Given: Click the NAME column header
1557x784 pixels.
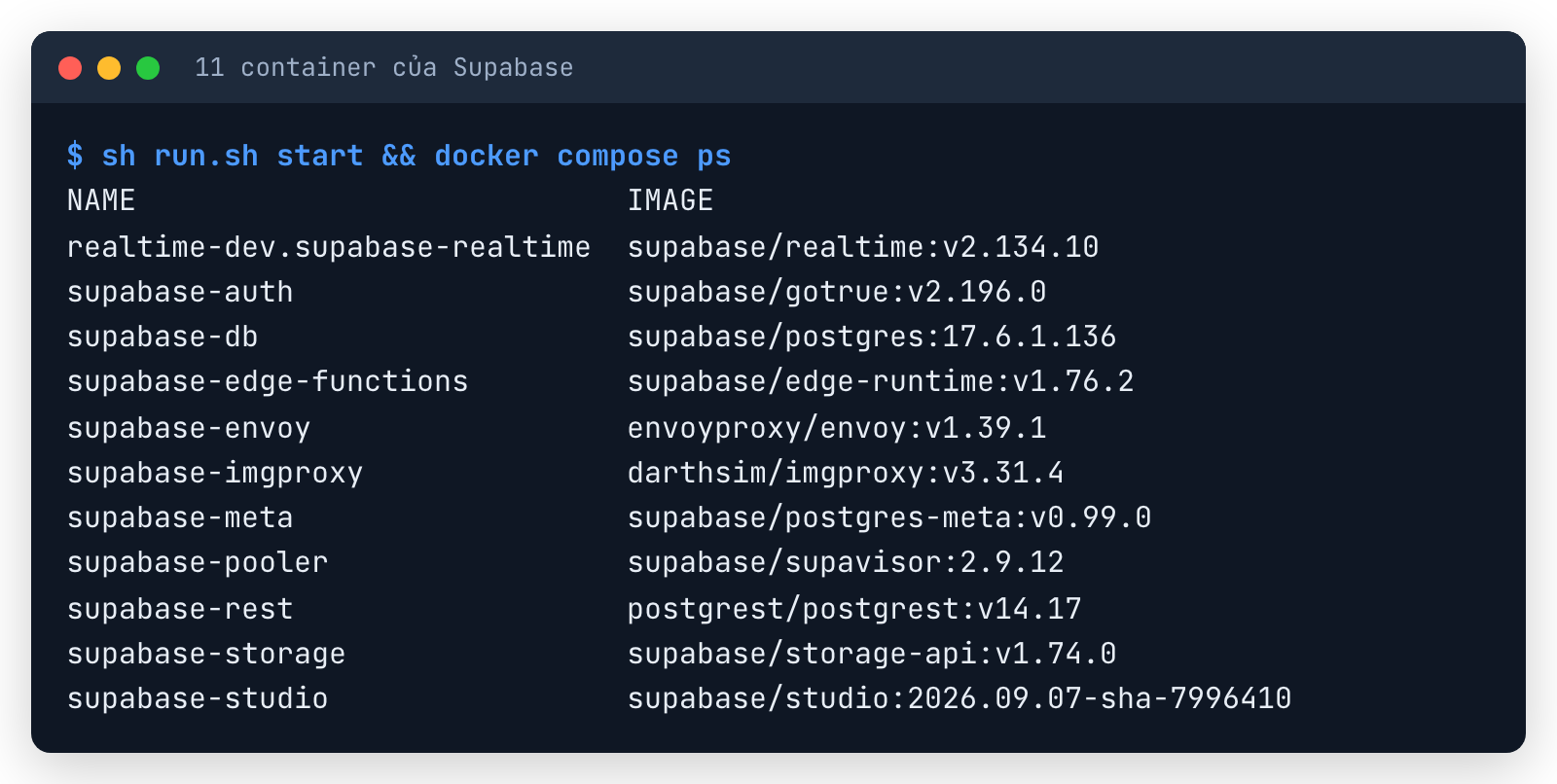Looking at the screenshot, I should tap(101, 200).
